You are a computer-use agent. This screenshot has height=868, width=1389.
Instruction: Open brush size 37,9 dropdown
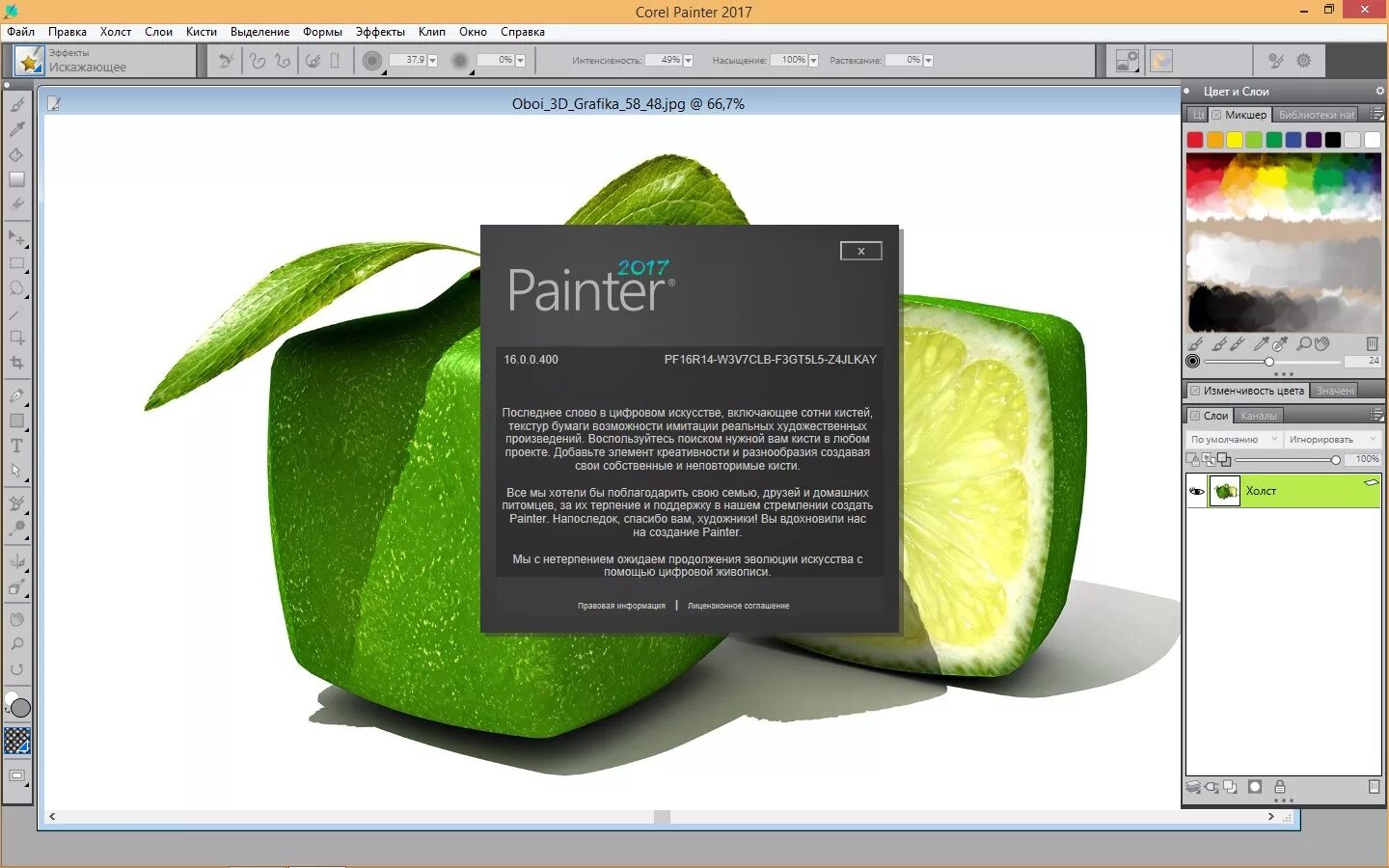point(432,61)
